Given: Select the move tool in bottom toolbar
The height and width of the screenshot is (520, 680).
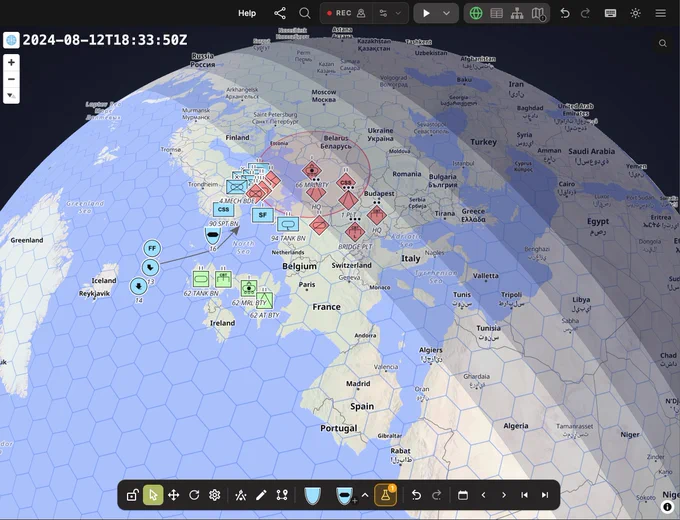Looking at the screenshot, I should point(173,495).
